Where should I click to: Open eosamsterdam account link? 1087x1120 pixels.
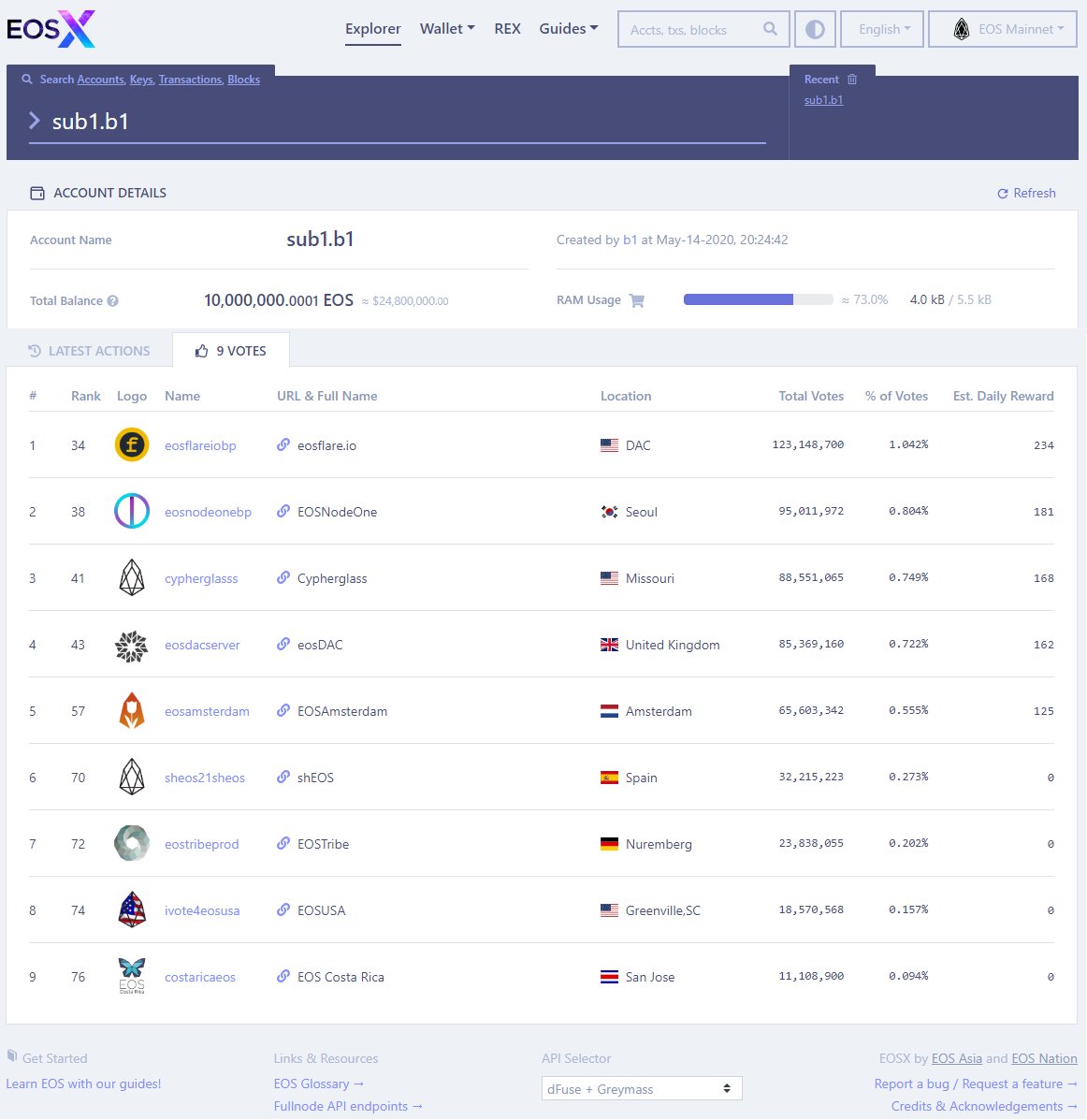[207, 711]
